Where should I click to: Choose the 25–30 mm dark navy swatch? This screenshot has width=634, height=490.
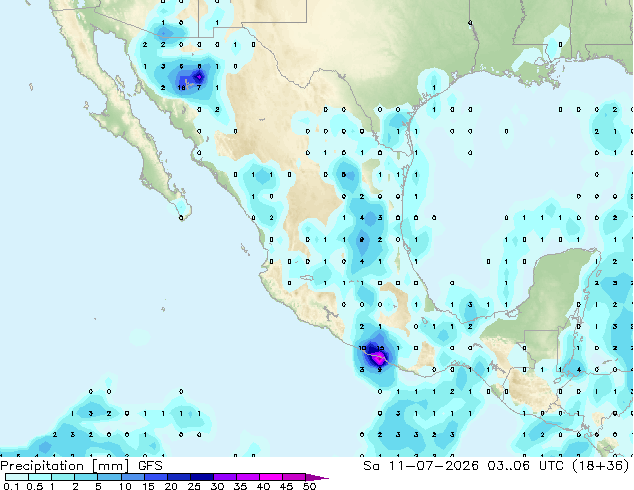pos(201,477)
